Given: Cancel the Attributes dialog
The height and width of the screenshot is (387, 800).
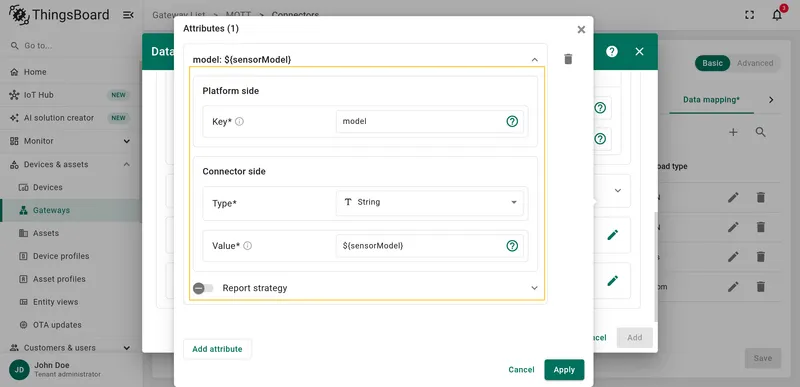Looking at the screenshot, I should point(521,370).
